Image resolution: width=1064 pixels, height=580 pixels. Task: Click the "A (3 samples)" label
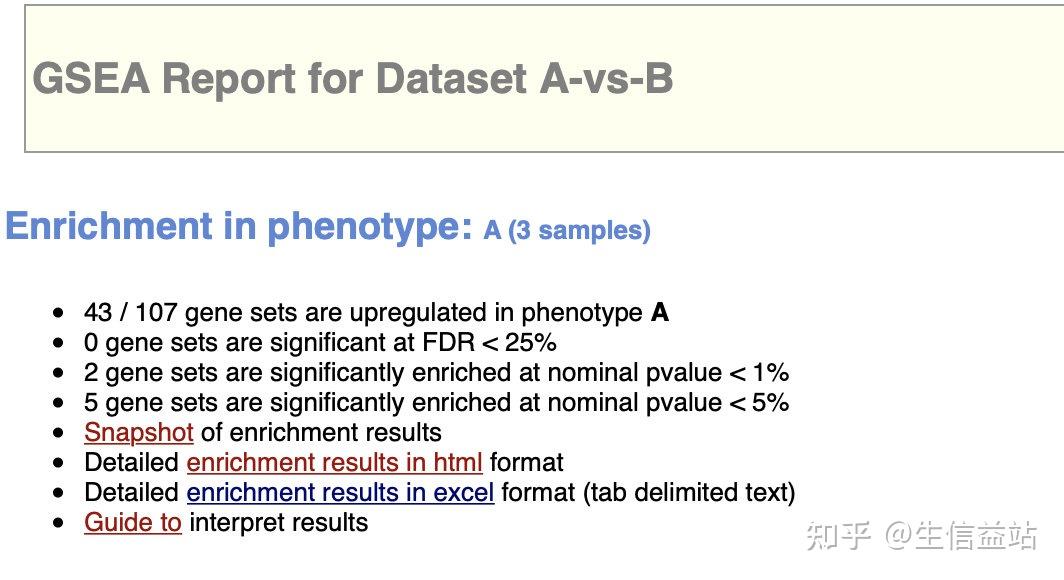click(x=567, y=231)
